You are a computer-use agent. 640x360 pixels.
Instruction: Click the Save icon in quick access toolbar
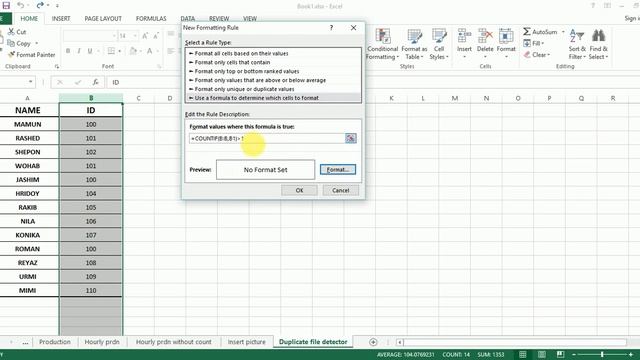[x=6, y=5]
